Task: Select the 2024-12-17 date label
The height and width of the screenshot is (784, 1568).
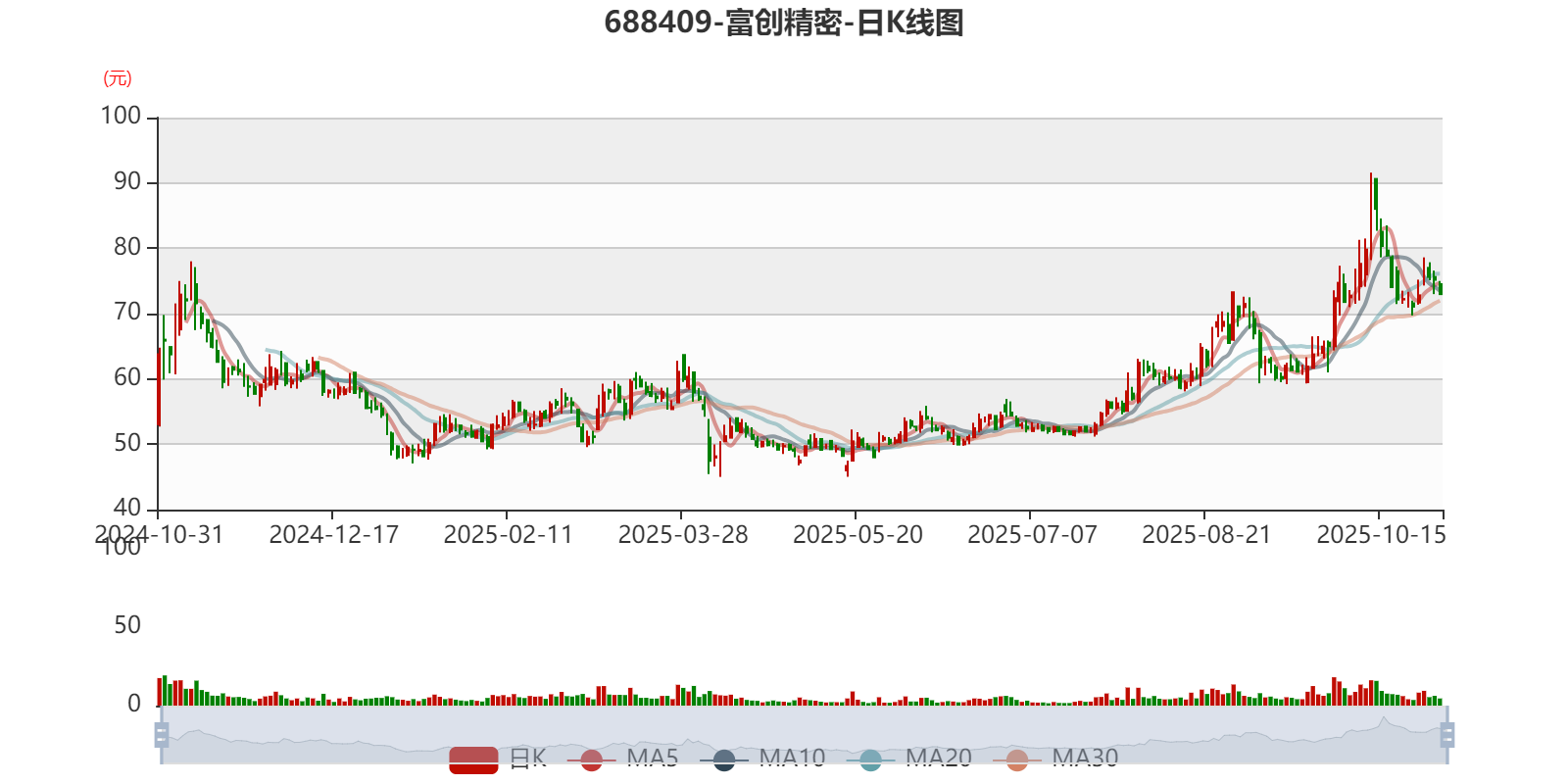Action: 334,535
